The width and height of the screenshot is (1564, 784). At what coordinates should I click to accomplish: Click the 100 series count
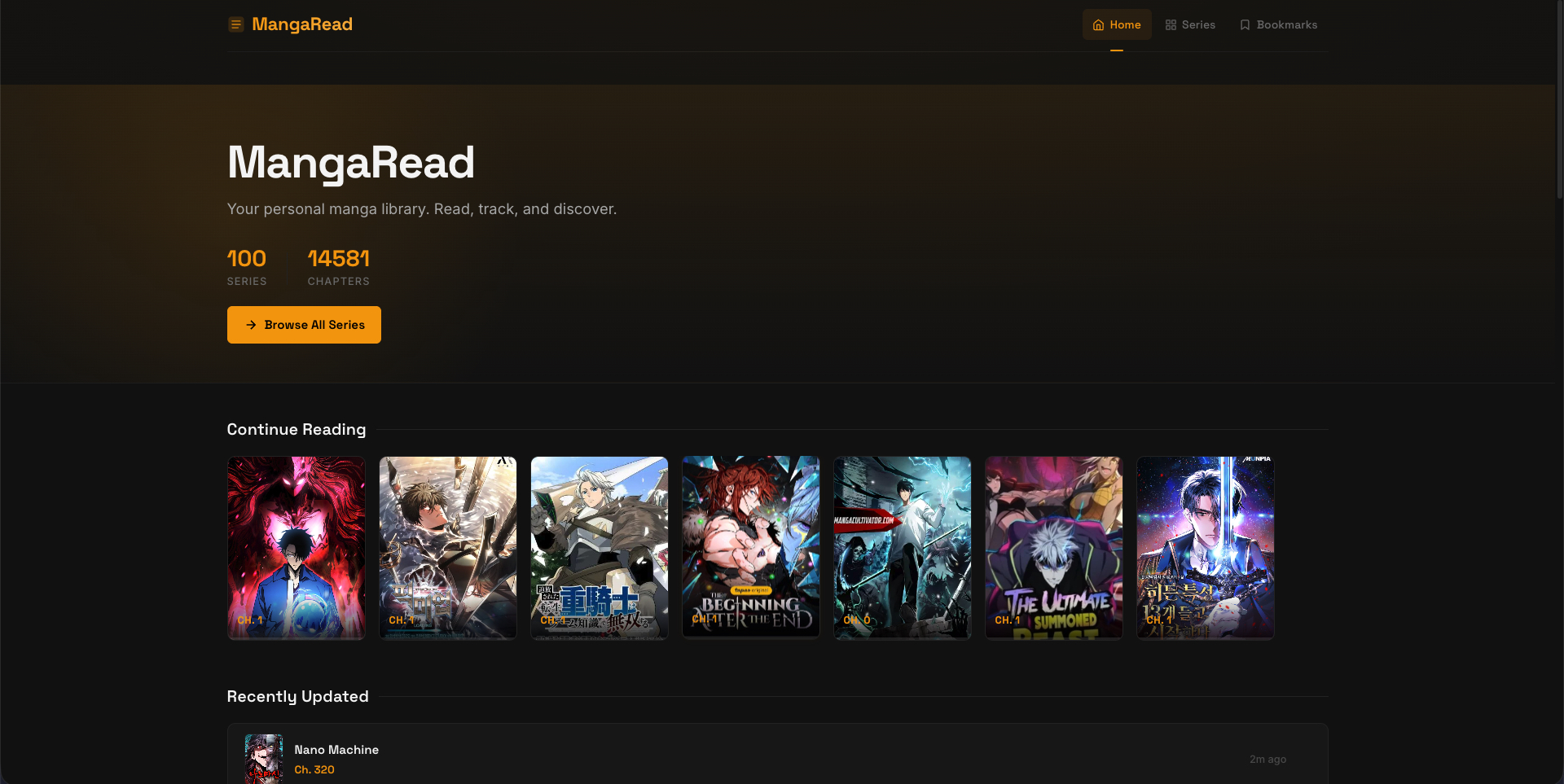[247, 259]
